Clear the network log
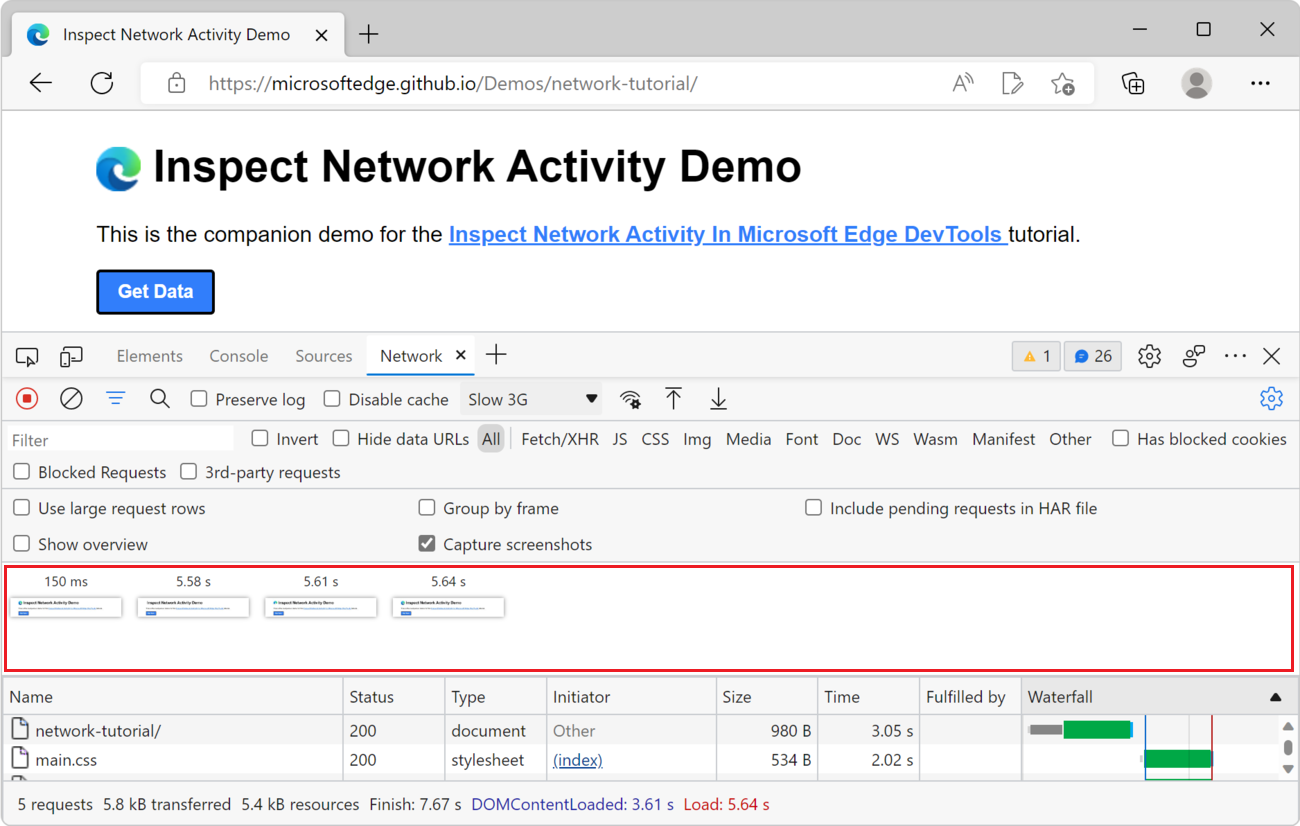1300x826 pixels. (71, 399)
